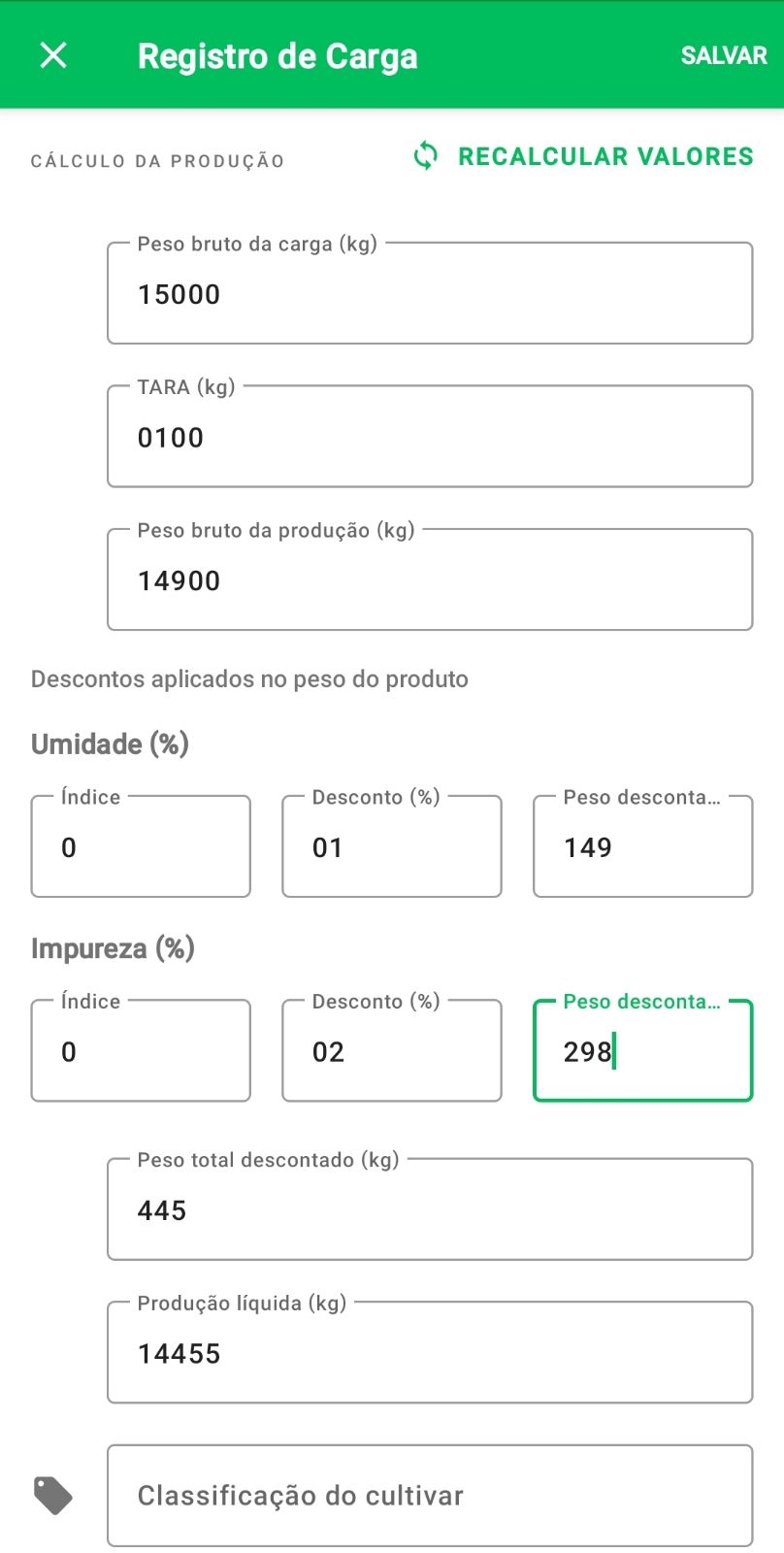Focus Peso bruto da produção field
Screen dimensions: 784x1553
tap(430, 579)
